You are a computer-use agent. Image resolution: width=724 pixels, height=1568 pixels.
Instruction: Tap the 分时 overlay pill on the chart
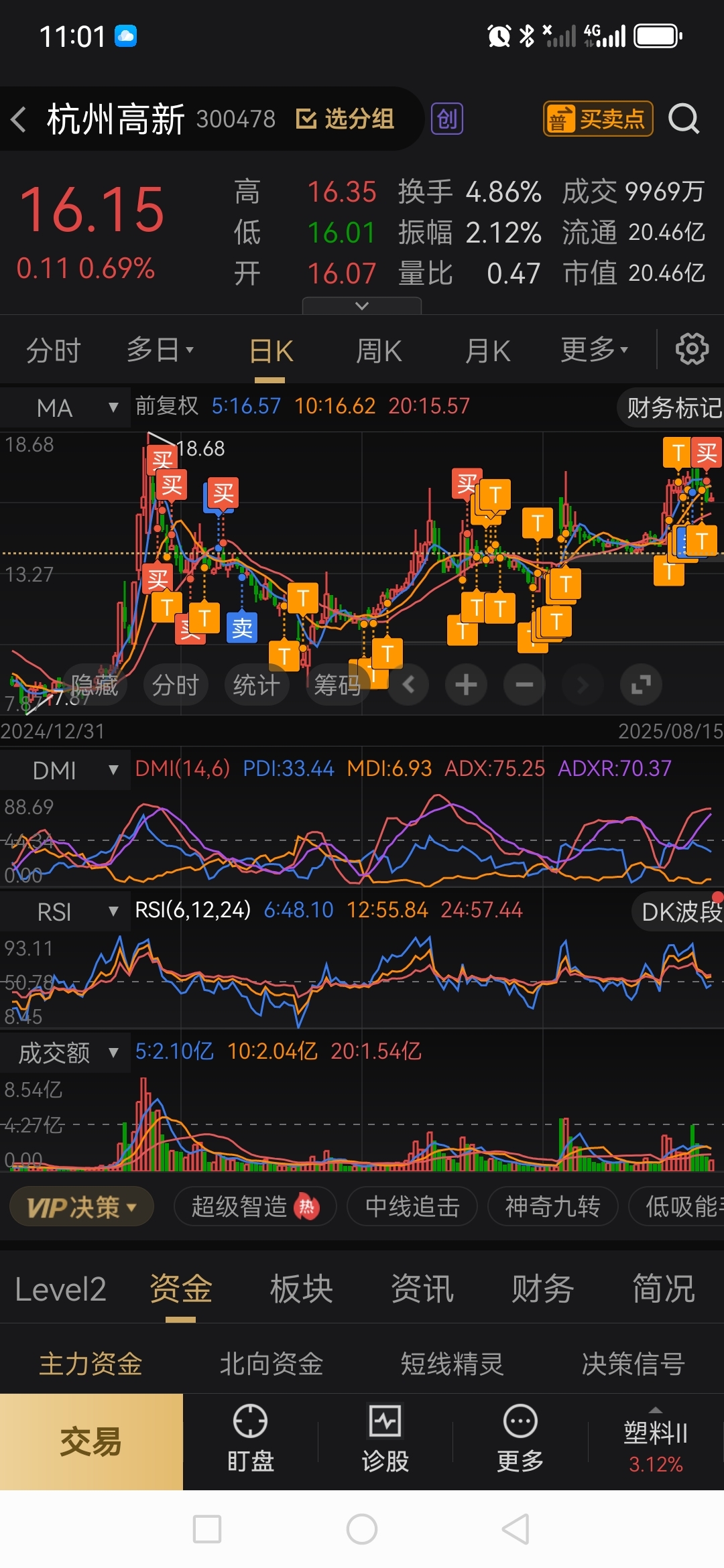(x=176, y=685)
